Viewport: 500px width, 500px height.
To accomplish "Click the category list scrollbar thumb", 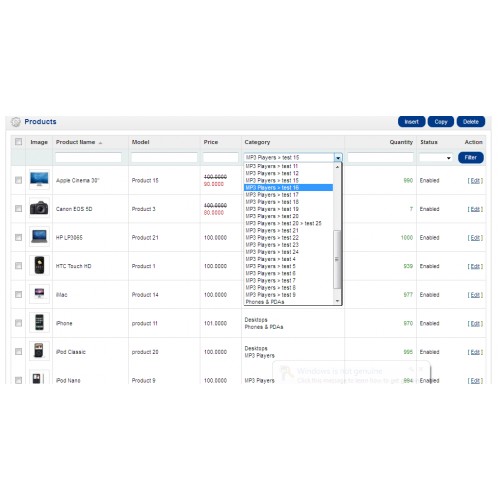I will [x=337, y=259].
